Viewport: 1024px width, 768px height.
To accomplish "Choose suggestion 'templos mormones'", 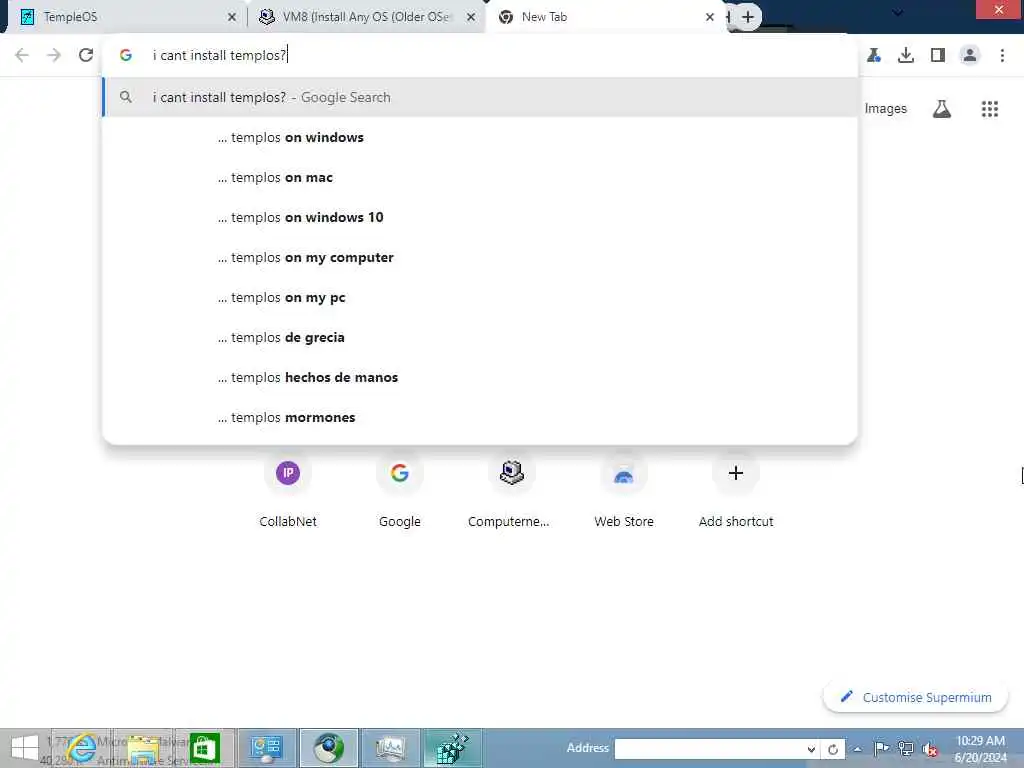I will [480, 418].
